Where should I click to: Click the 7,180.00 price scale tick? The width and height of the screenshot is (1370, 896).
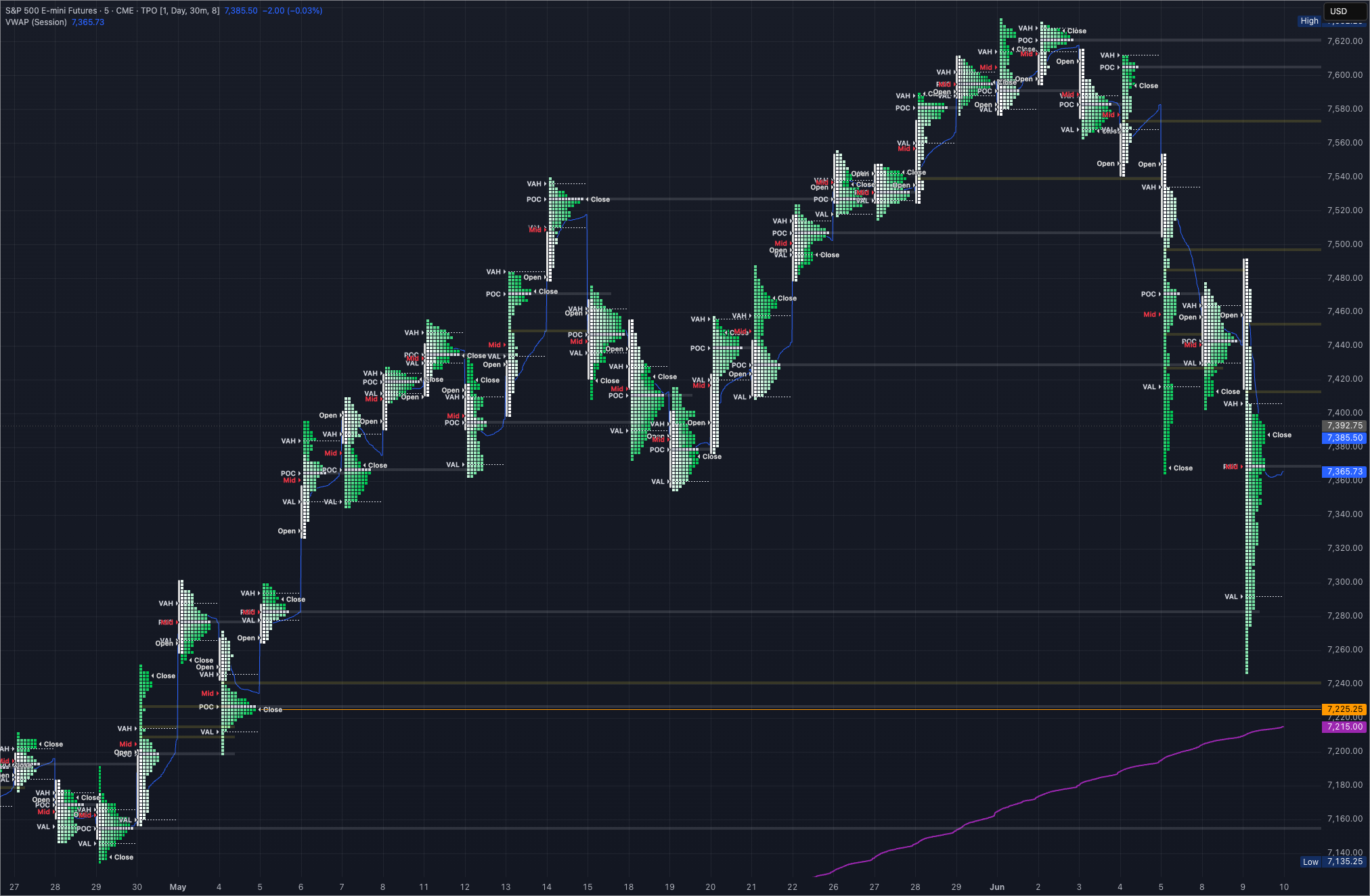1345,785
